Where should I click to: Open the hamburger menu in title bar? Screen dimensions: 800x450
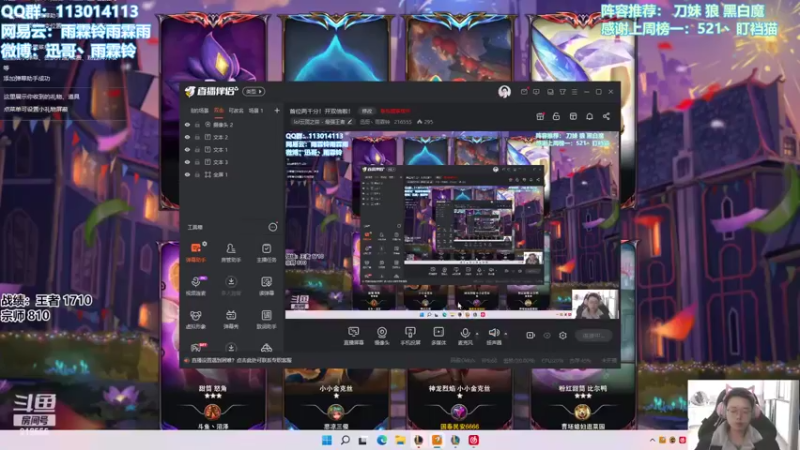point(574,92)
